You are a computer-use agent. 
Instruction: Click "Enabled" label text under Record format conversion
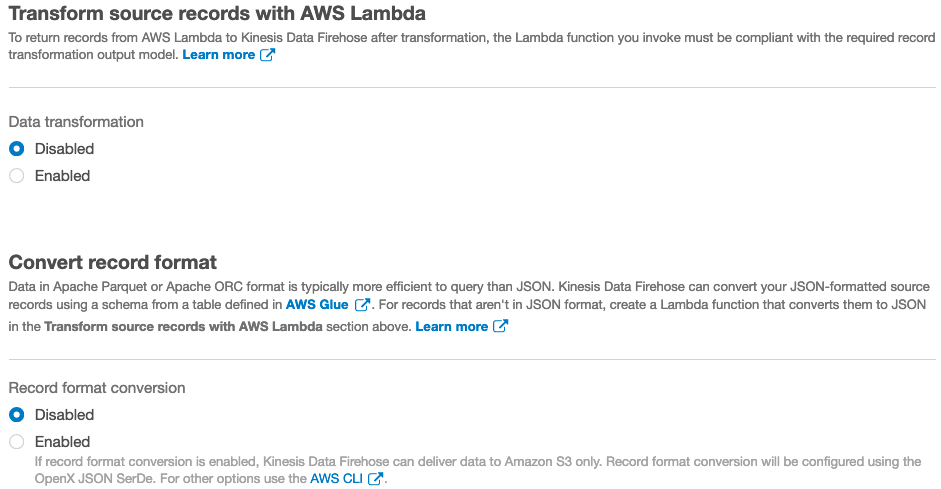point(62,442)
